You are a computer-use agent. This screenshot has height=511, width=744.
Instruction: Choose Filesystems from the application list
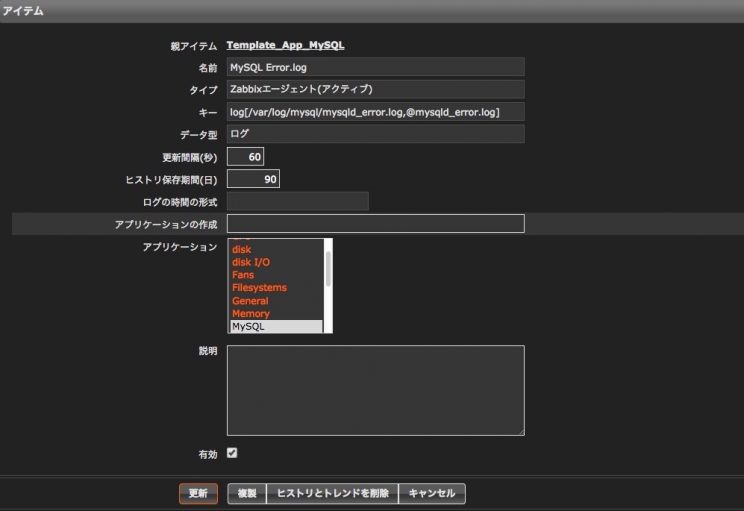click(259, 288)
